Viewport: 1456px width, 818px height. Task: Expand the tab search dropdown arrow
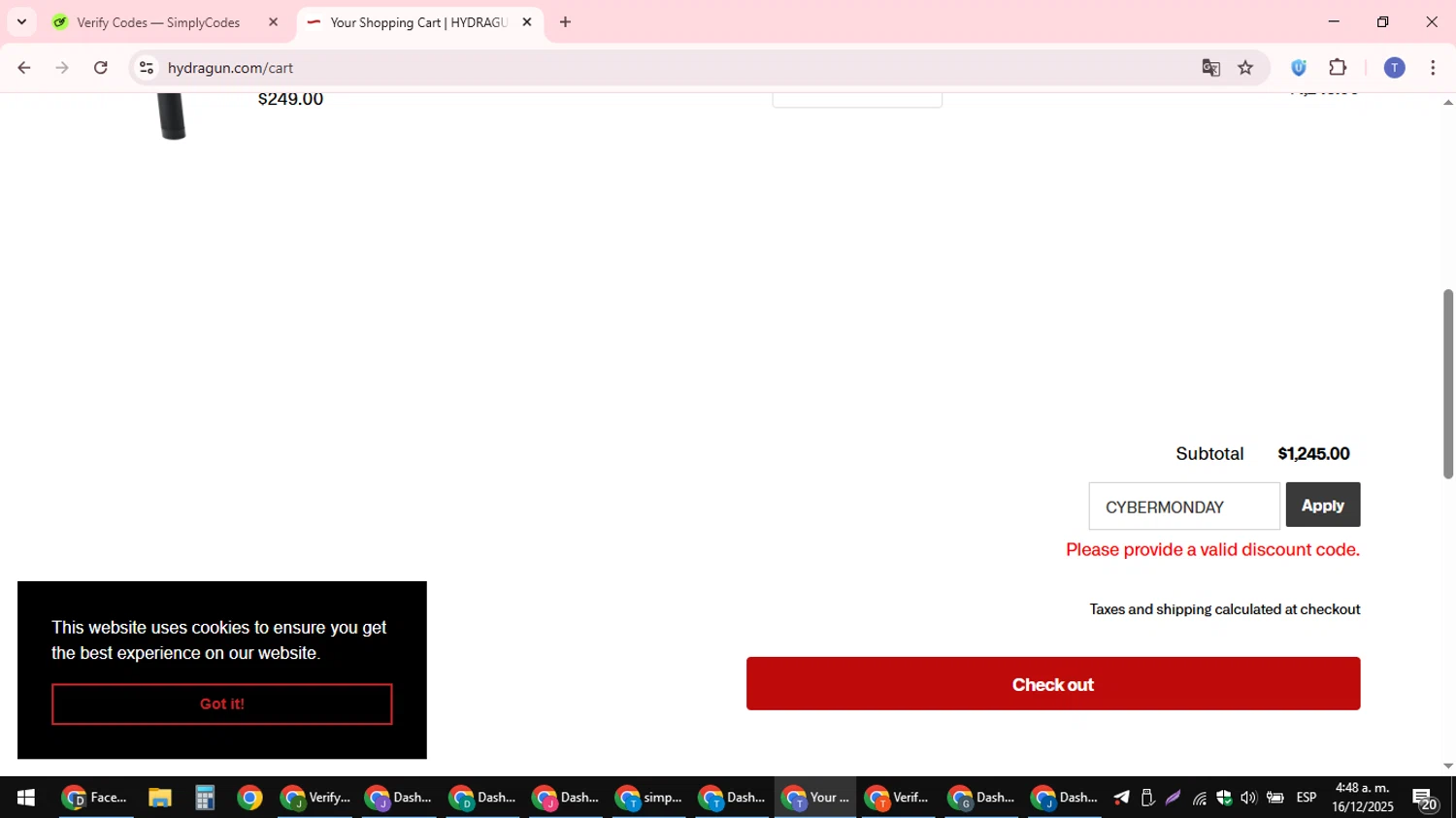coord(21,22)
